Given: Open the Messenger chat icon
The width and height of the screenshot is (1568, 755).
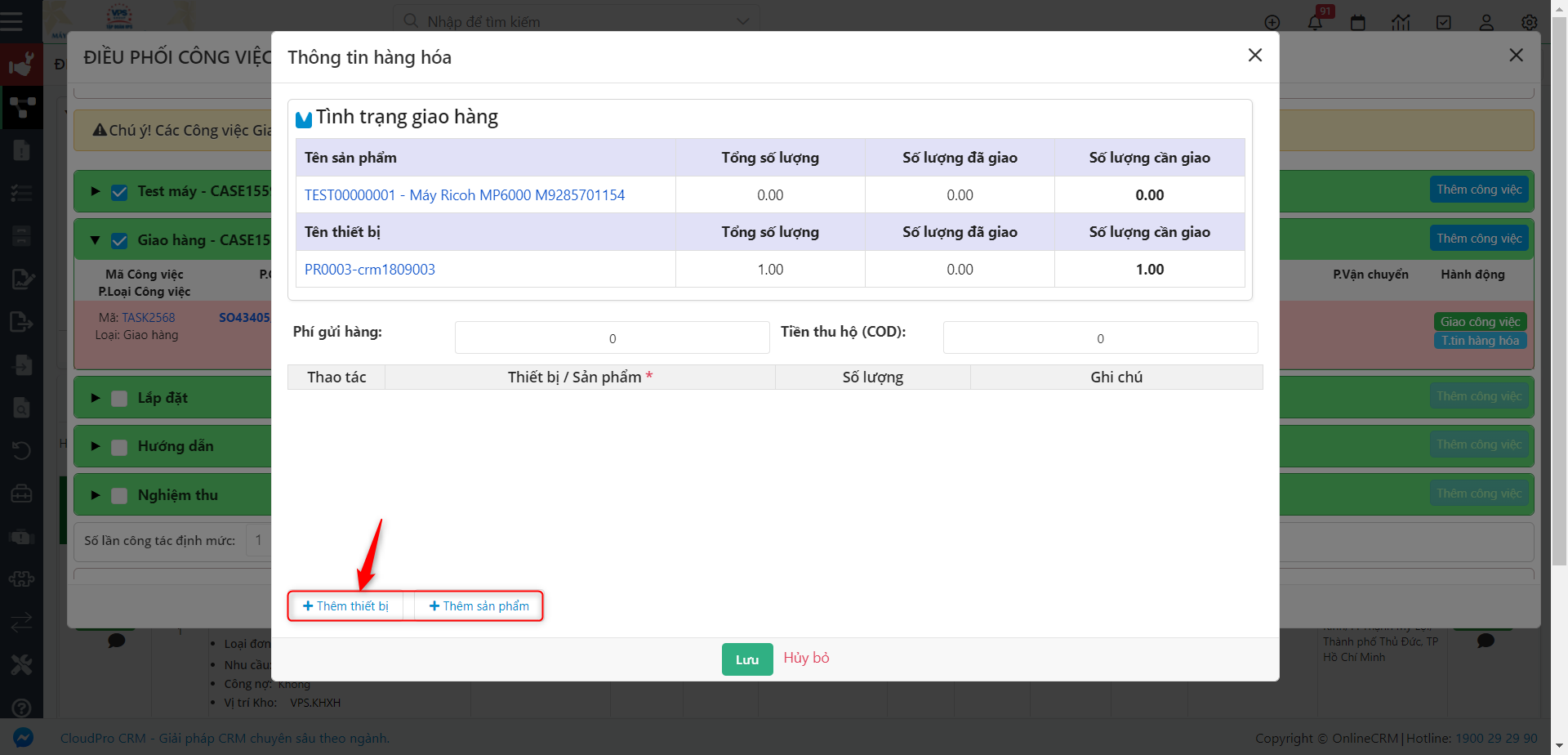Looking at the screenshot, I should (x=23, y=737).
